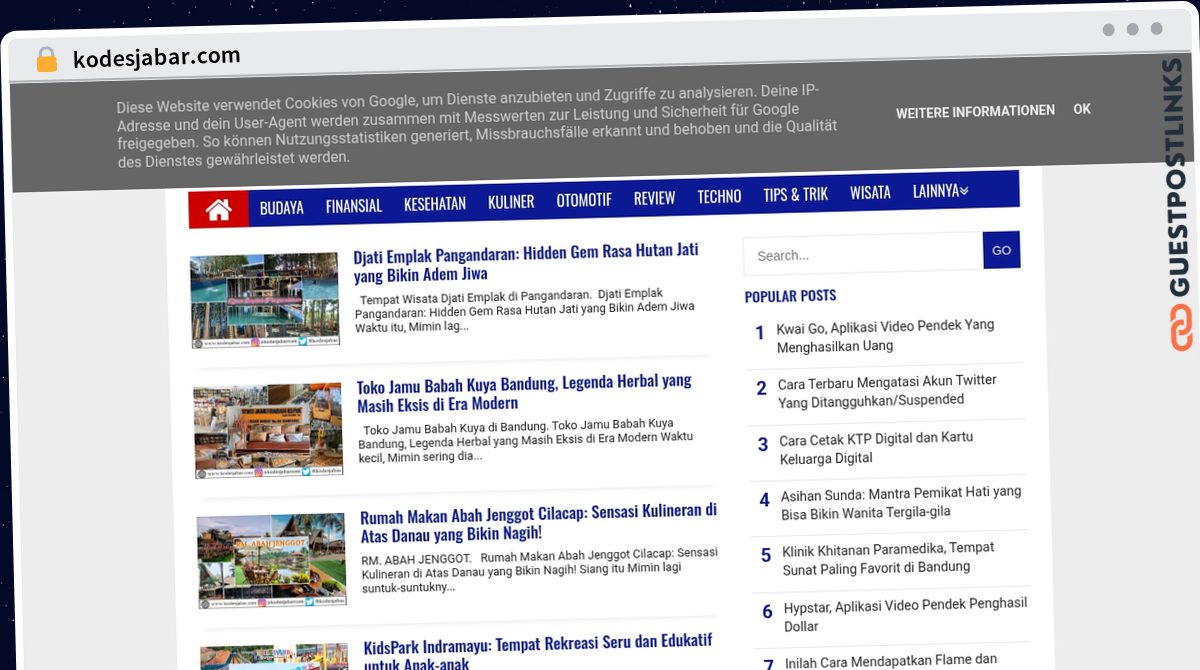The width and height of the screenshot is (1200, 670).
Task: Open the OTOMOTIF section
Action: (584, 200)
